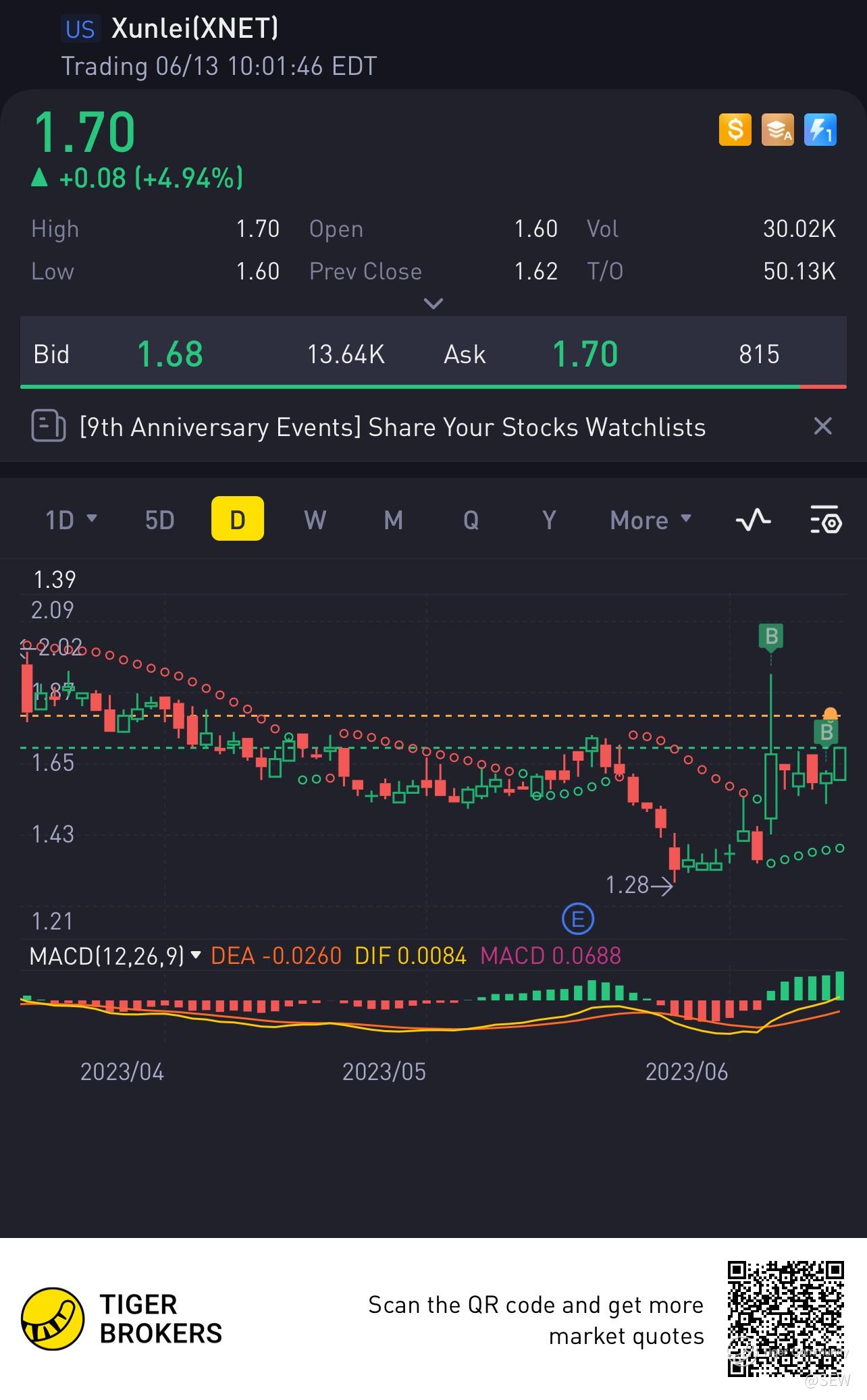Viewport: 867px width, 1400px height.
Task: Tap the Prev Close value 1.62
Action: pos(536,271)
